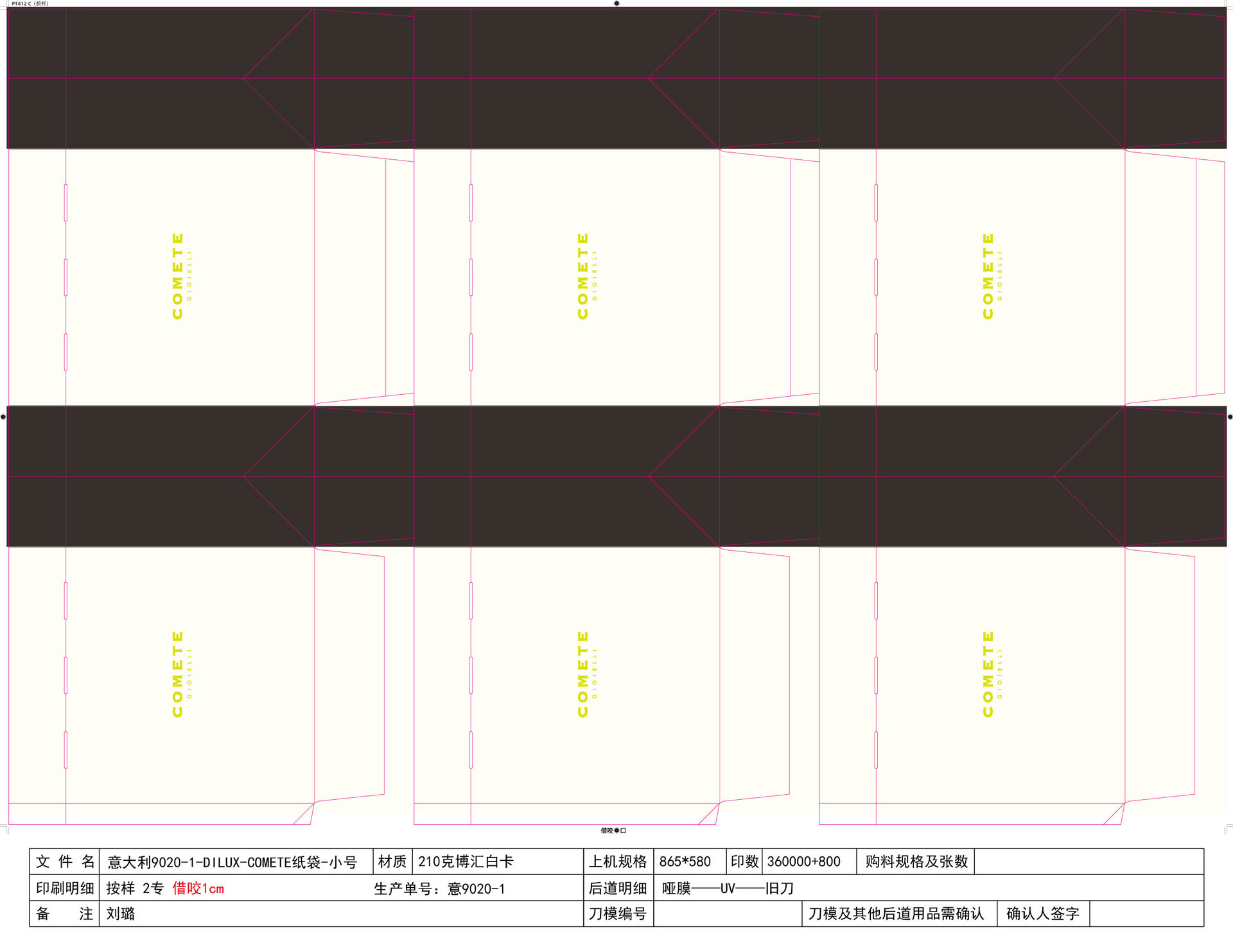Screen dimensions: 1233x952
Task: Click the red "借咬1cm" note
Action: pyautogui.click(x=198, y=888)
